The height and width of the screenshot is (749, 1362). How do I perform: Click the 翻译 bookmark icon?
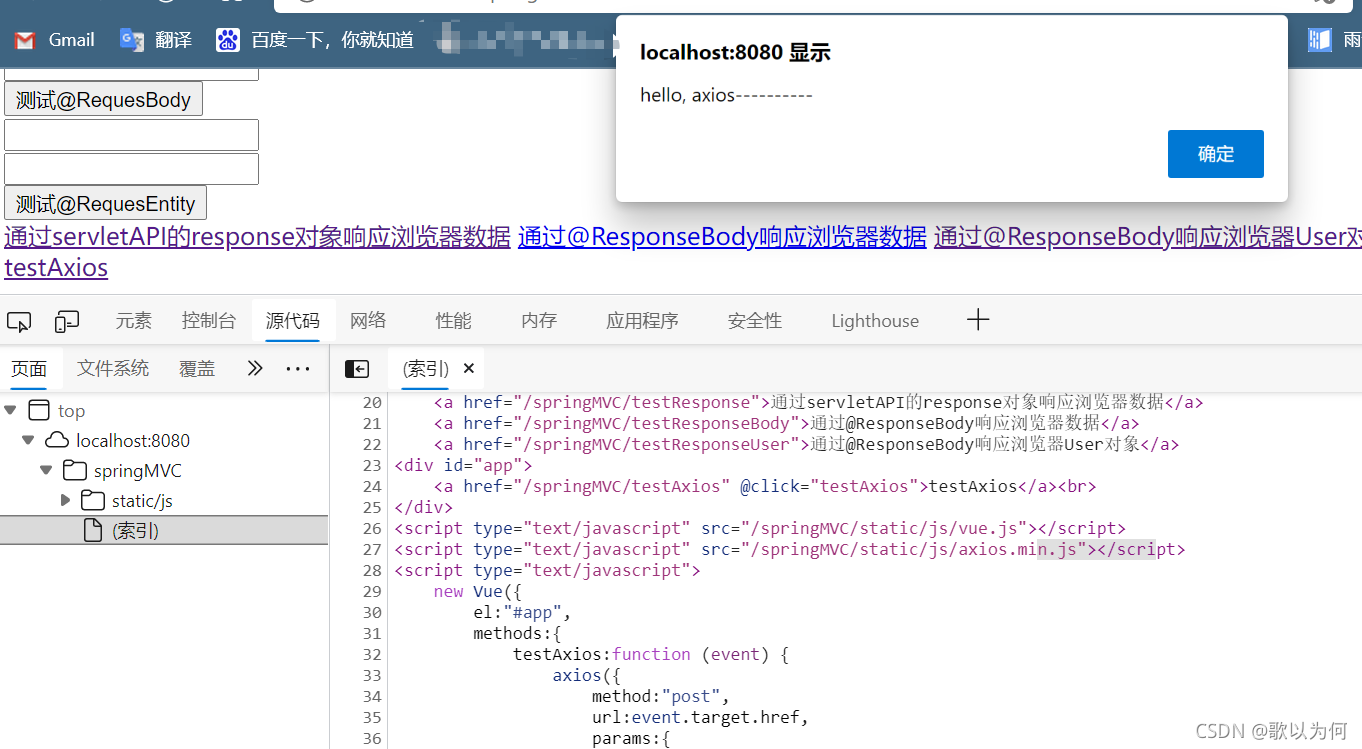coord(131,40)
